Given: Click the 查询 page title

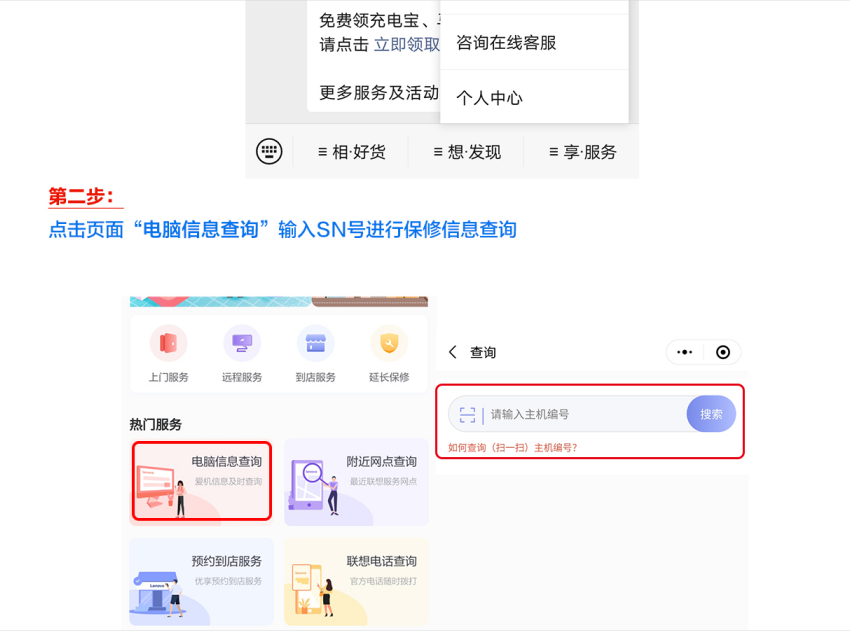Looking at the screenshot, I should (482, 352).
